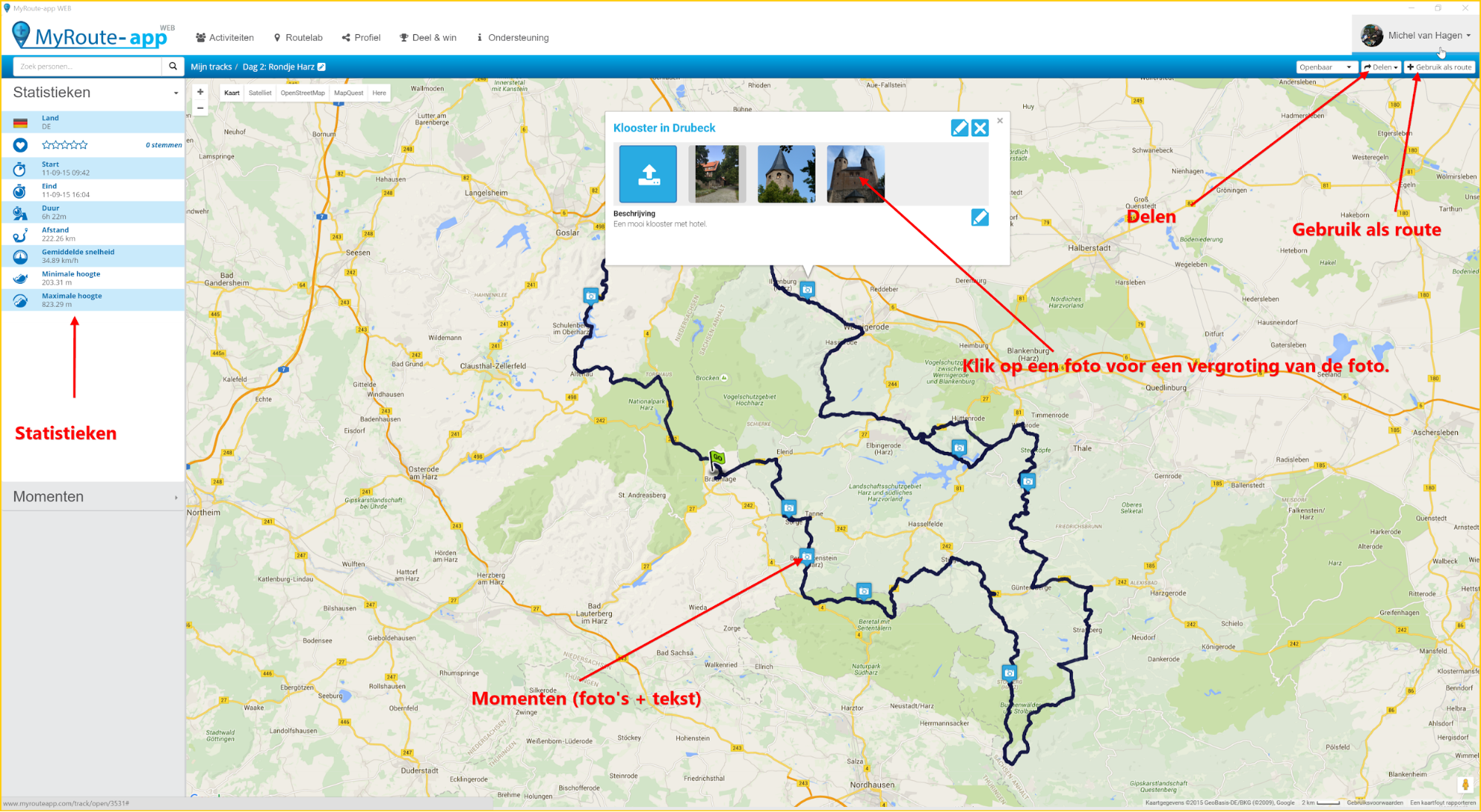The width and height of the screenshot is (1481, 812).
Task: Edit the Beschrijving description text
Action: (x=979, y=217)
